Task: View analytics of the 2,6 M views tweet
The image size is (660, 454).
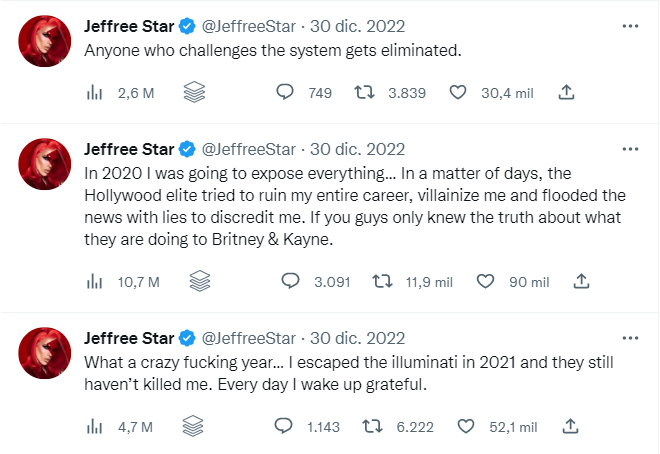Action: 96,93
